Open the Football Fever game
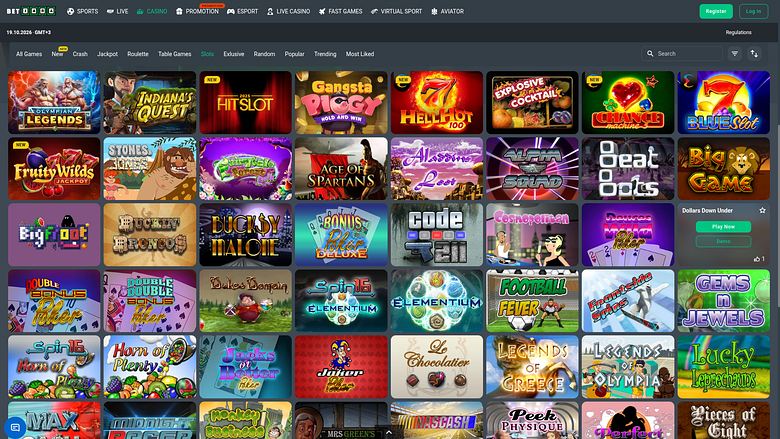 532,301
